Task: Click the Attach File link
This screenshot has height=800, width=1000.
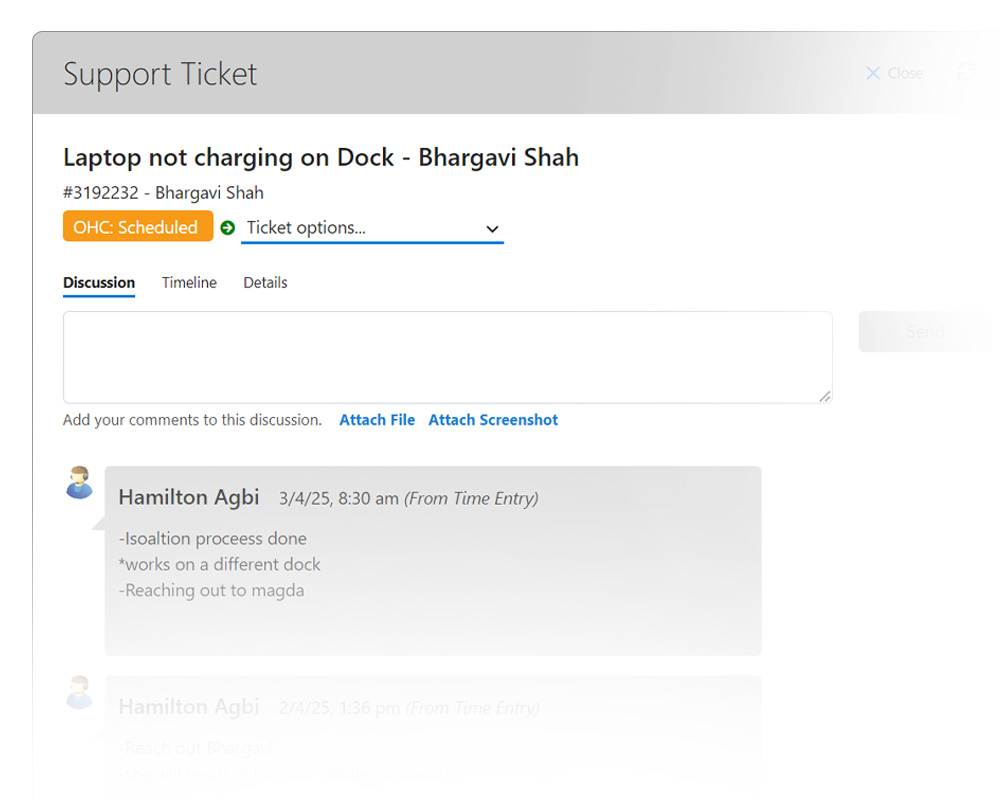Action: point(377,420)
